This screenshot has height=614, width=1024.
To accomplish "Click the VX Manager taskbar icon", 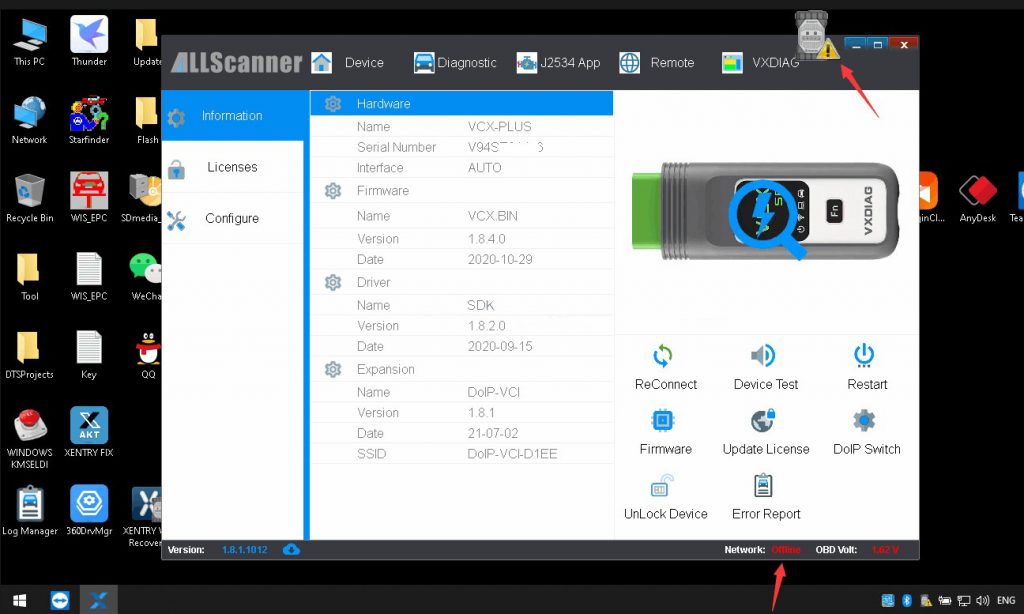I will pyautogui.click(x=99, y=600).
